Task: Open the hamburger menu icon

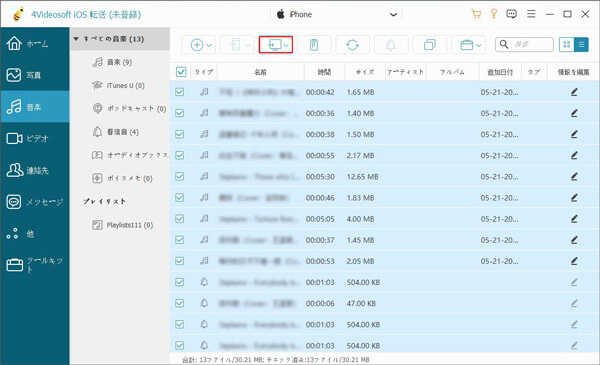Action: click(x=531, y=14)
